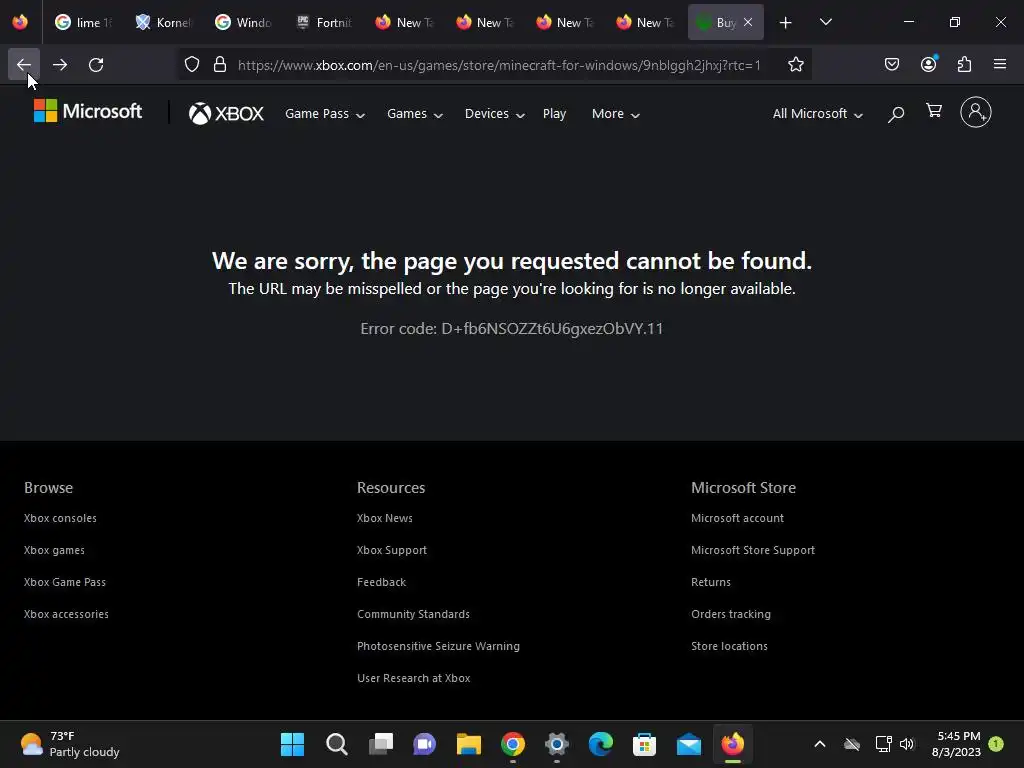1024x768 pixels.
Task: Open the Community Standards link
Action: (413, 614)
